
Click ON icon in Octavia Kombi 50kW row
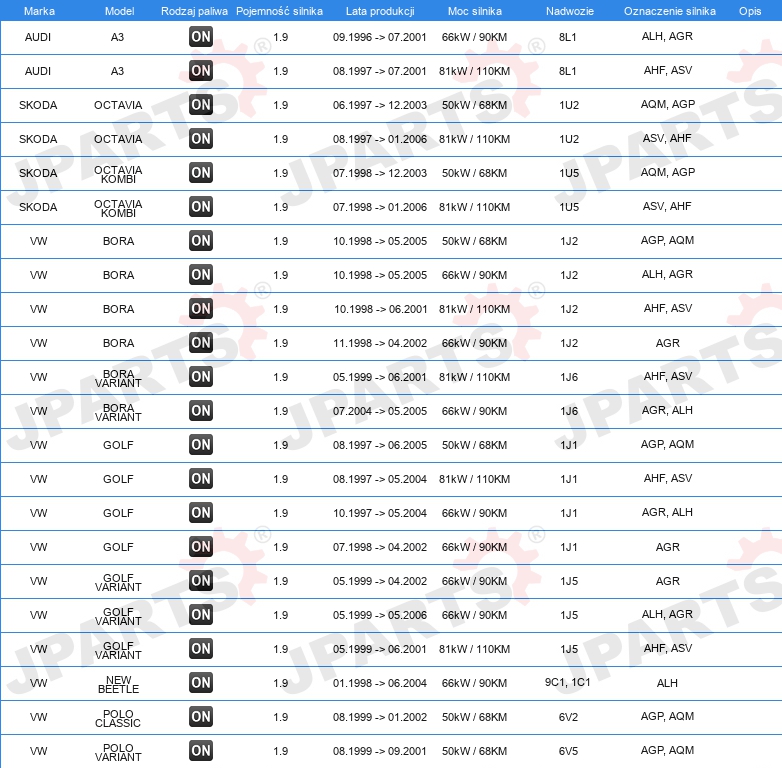[201, 173]
